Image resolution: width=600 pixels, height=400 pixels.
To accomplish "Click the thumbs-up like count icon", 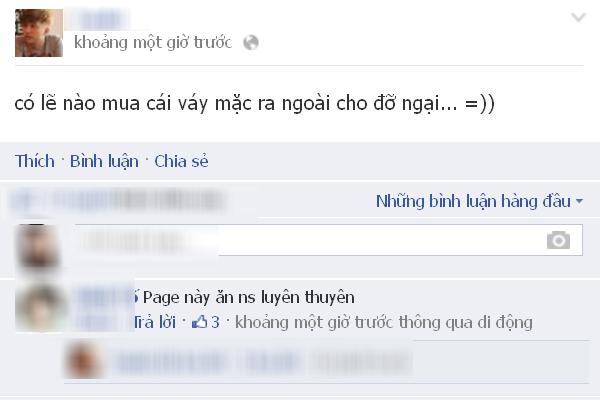I will click(200, 322).
